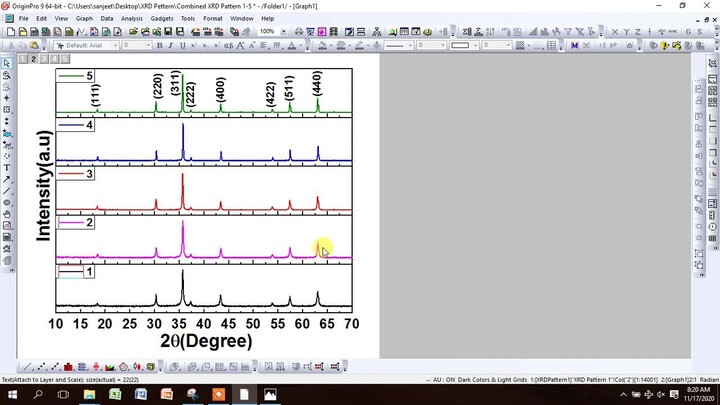Click the Scatter plot button
The width and height of the screenshot is (720, 405).
pyautogui.click(x=41, y=366)
